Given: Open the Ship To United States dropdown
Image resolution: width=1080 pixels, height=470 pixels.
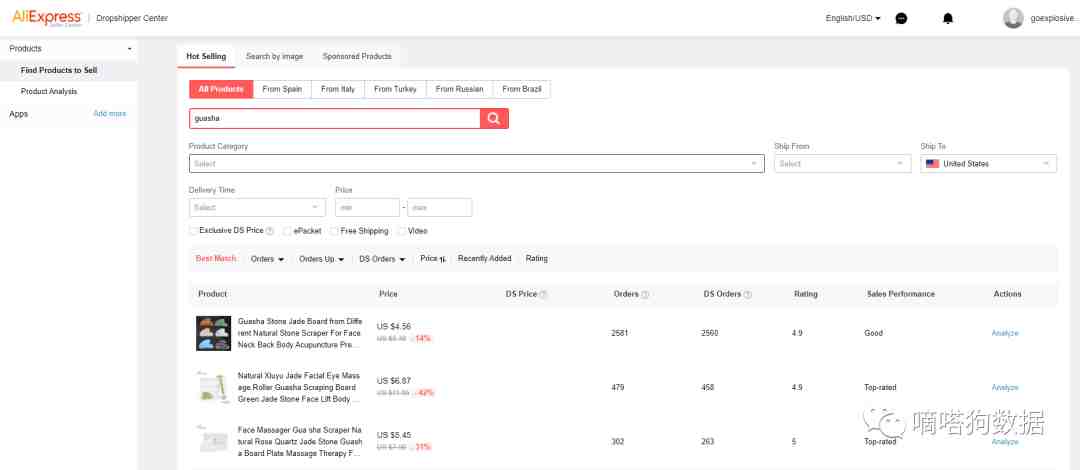Looking at the screenshot, I should (988, 163).
